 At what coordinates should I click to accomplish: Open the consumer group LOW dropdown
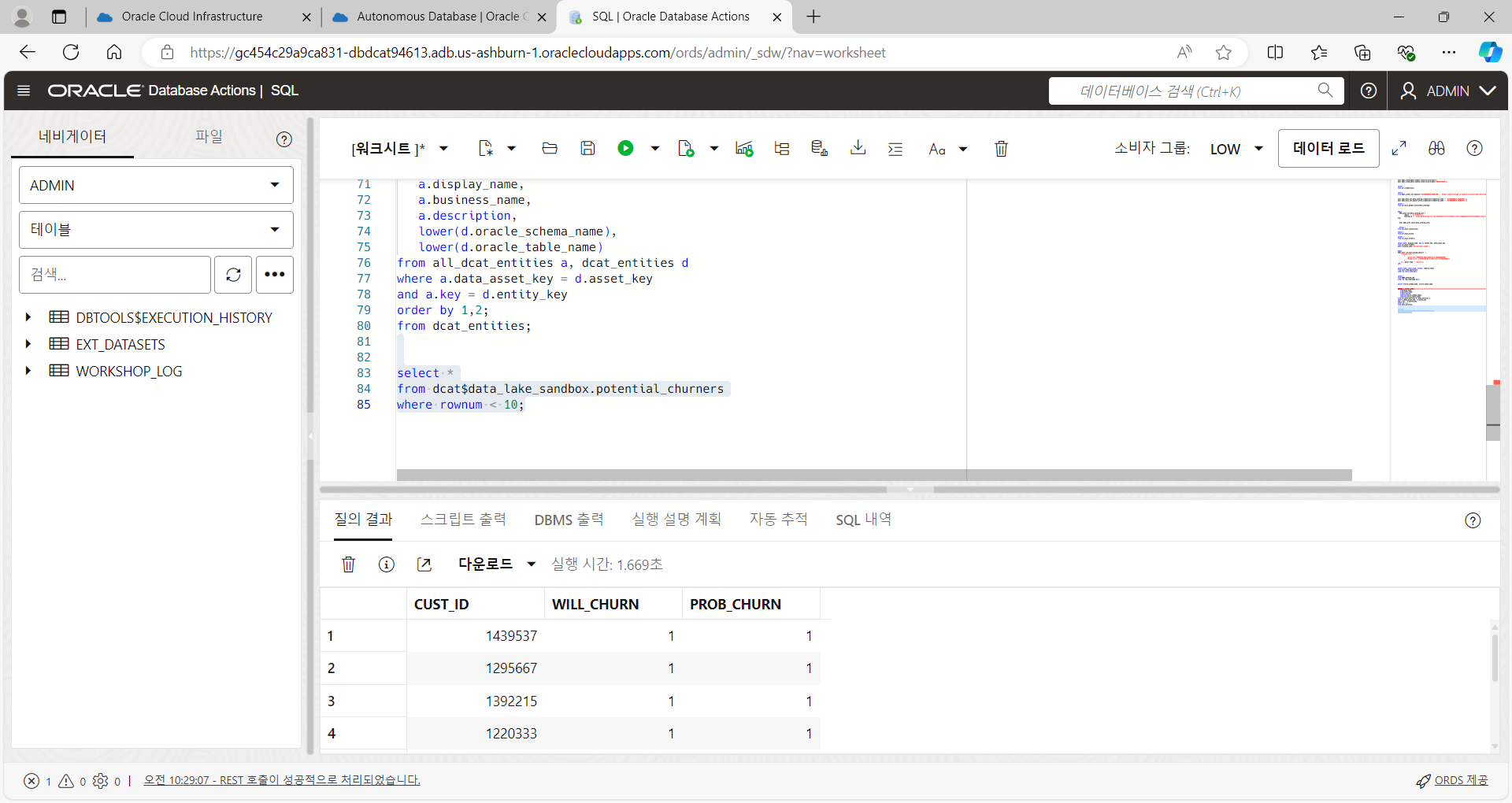tap(1236, 149)
